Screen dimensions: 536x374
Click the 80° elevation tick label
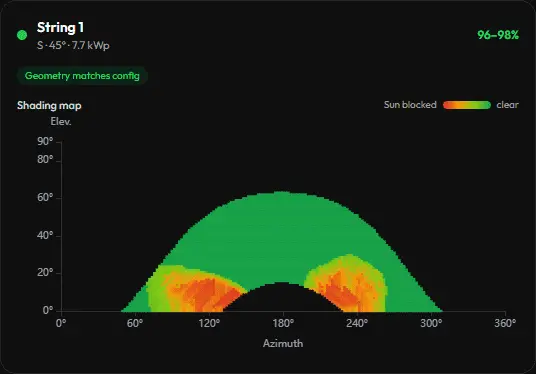pyautogui.click(x=45, y=159)
